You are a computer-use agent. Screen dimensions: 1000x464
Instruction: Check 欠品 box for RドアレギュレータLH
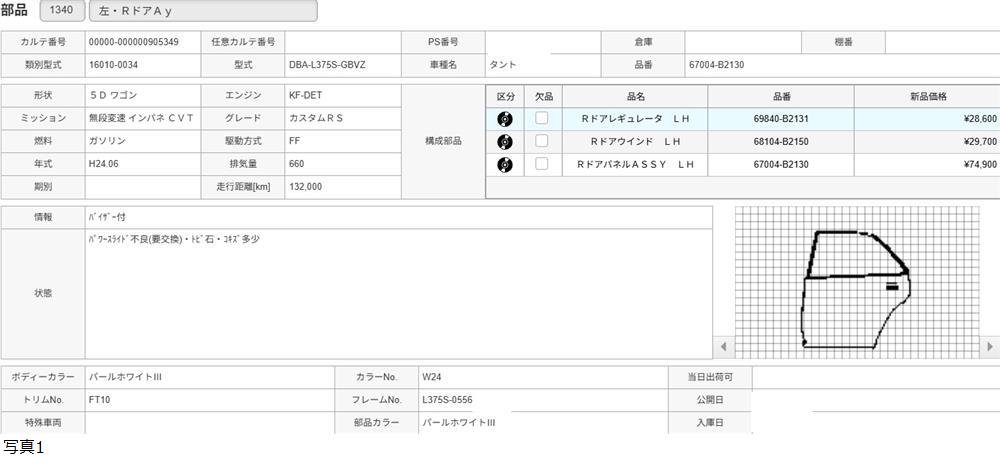[542, 119]
